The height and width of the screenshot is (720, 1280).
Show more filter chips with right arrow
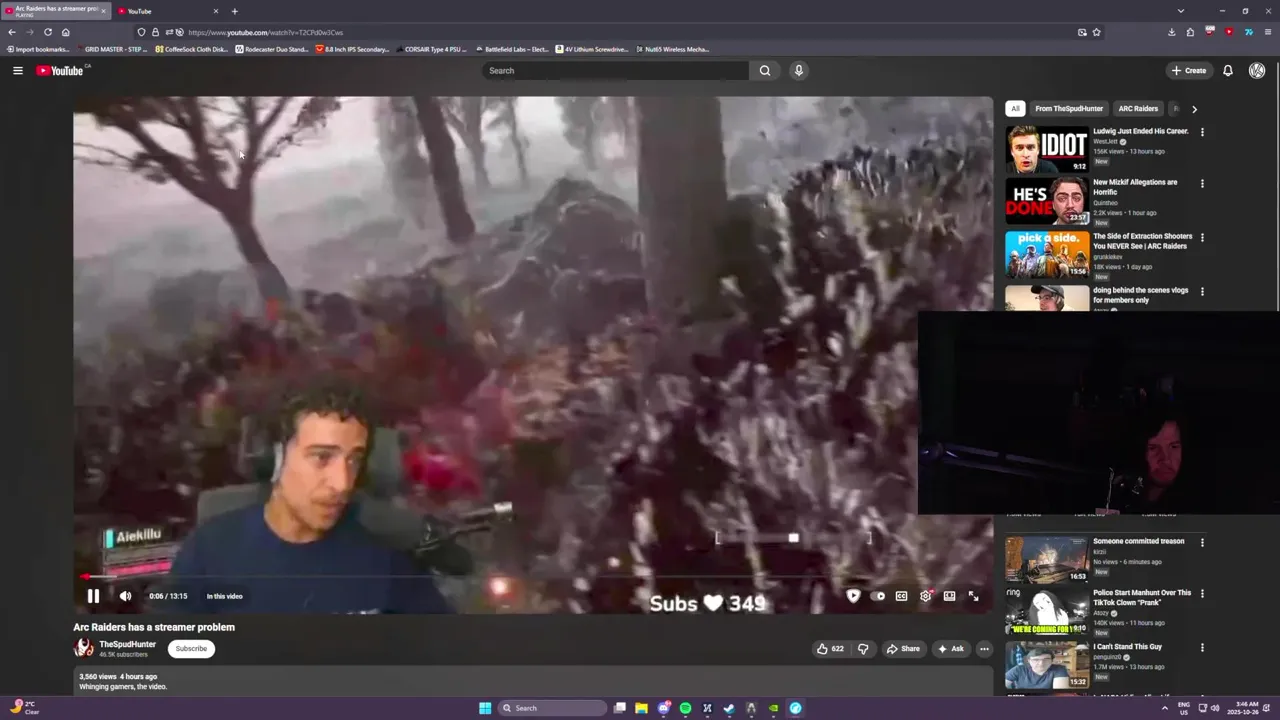tap(1194, 109)
